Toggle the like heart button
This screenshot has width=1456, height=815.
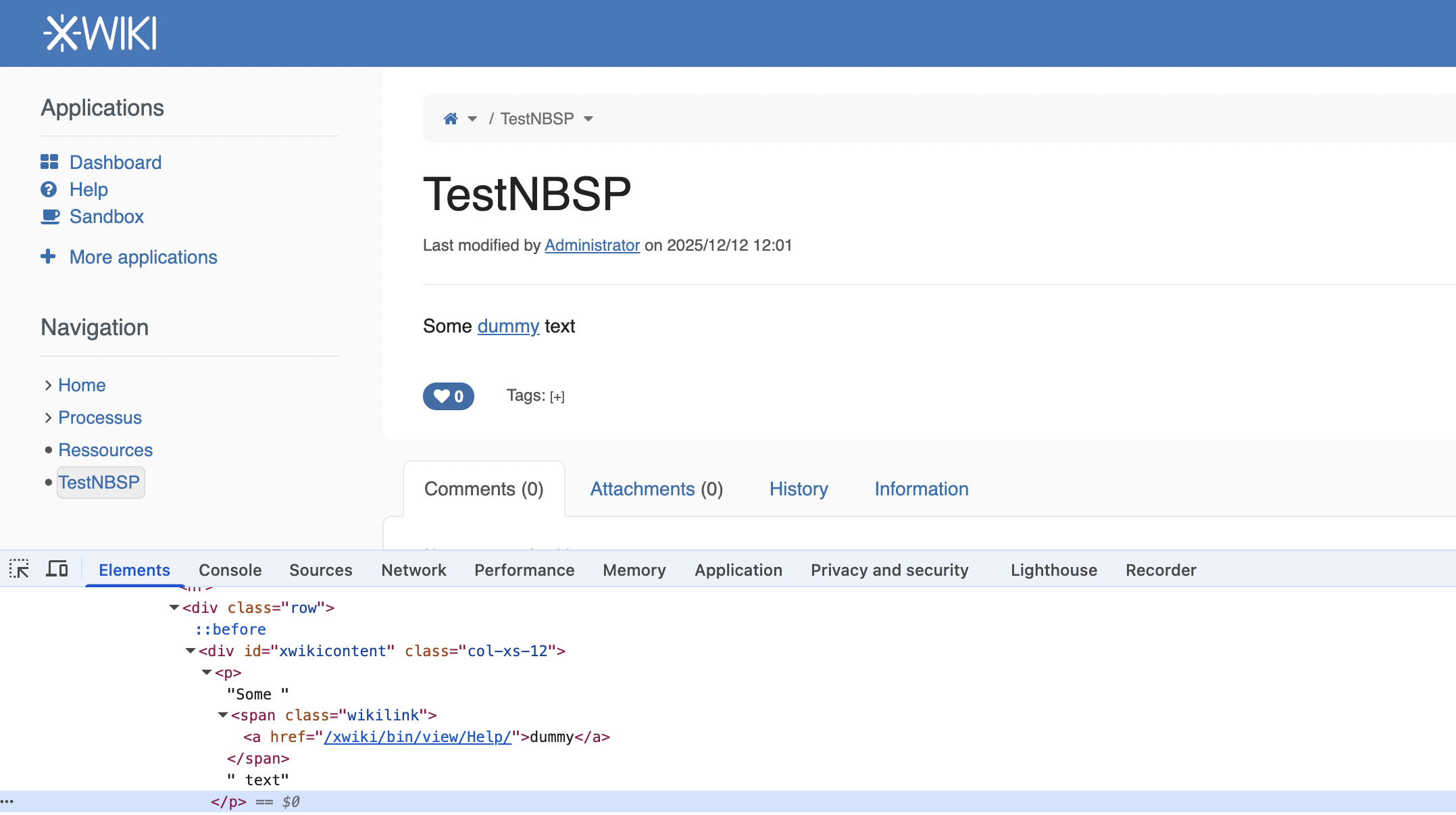(448, 396)
